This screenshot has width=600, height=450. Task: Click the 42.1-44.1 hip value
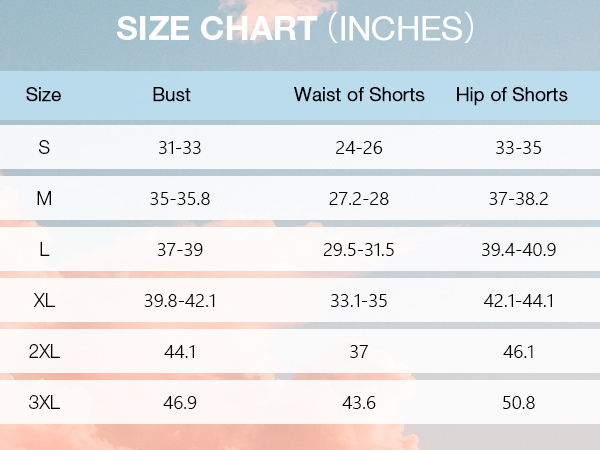[518, 301]
